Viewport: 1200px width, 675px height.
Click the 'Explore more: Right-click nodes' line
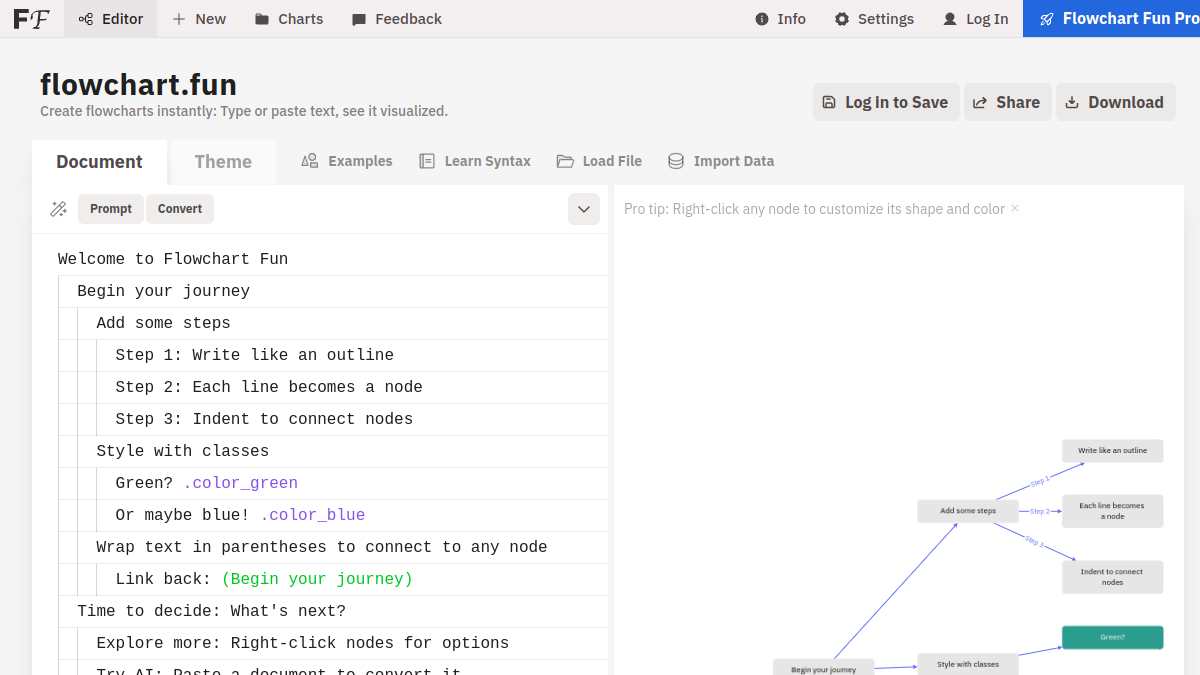point(303,643)
